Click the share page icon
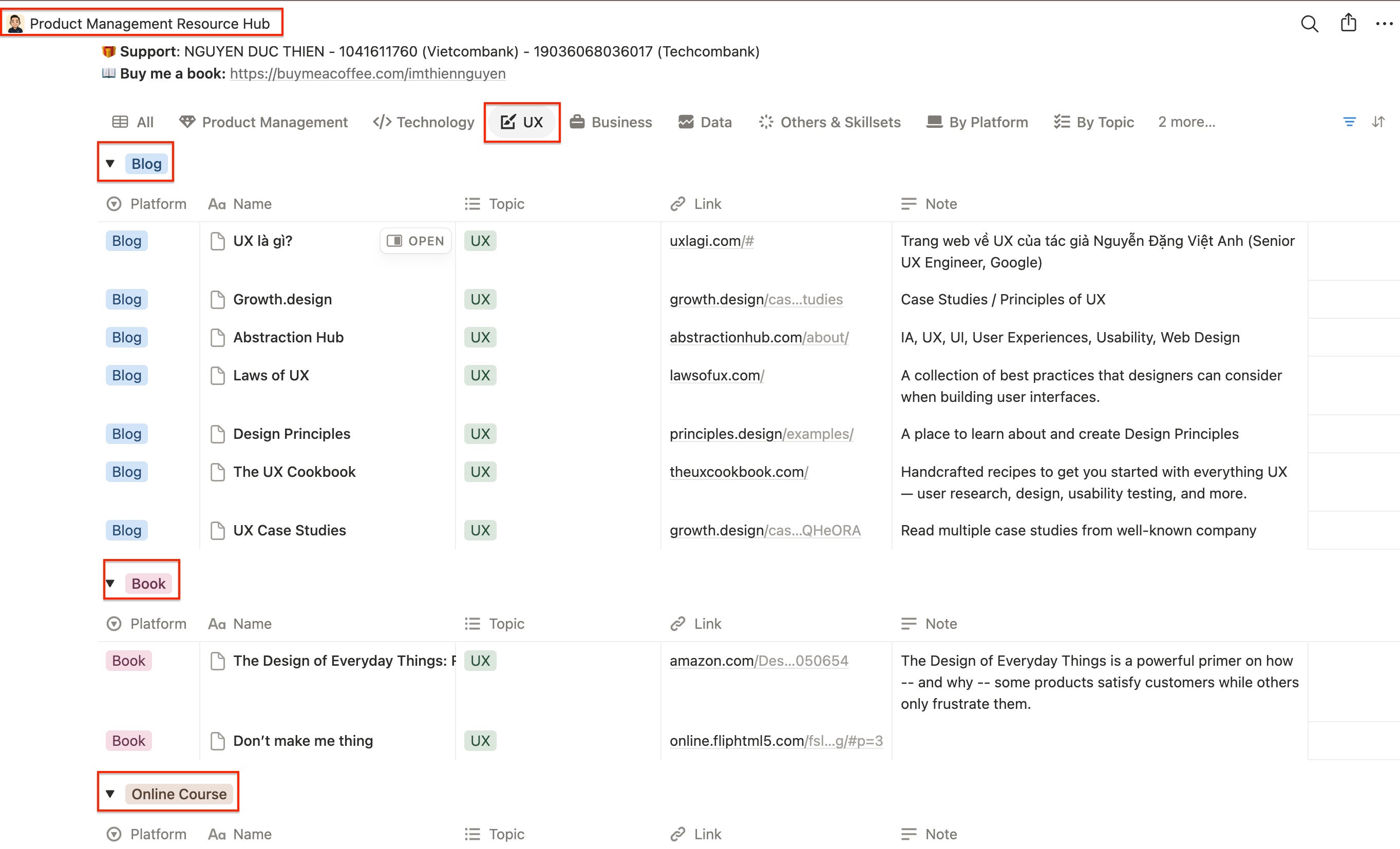The height and width of the screenshot is (849, 1400). pos(1348,23)
